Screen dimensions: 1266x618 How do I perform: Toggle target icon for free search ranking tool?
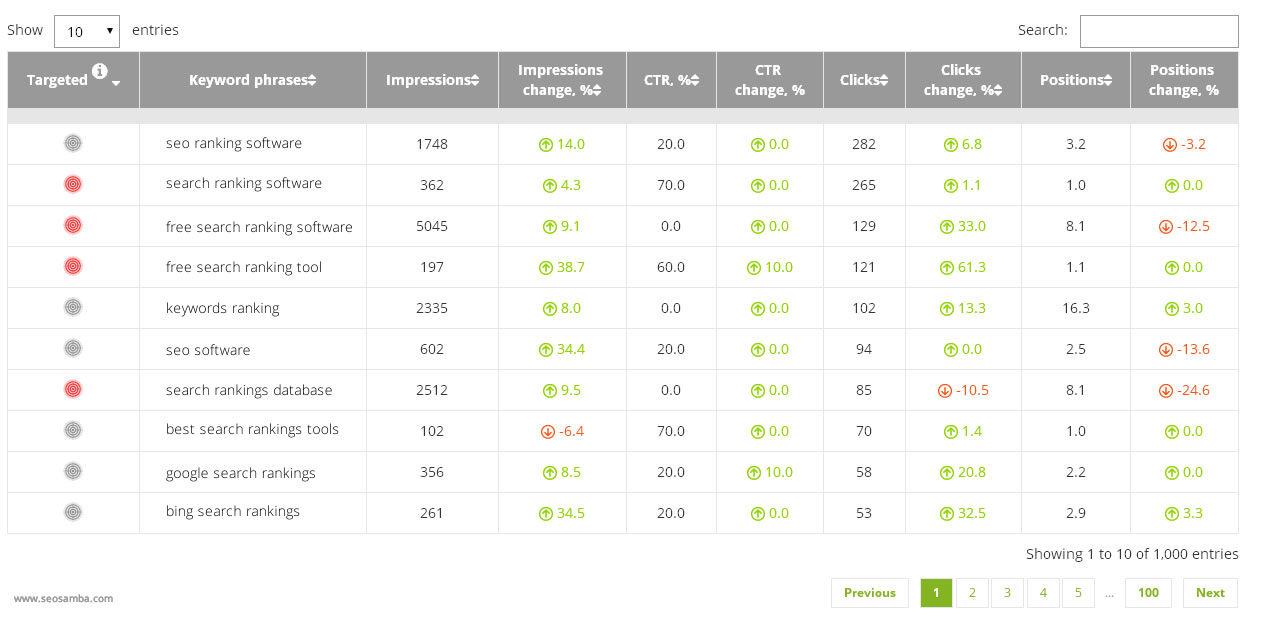click(72, 266)
